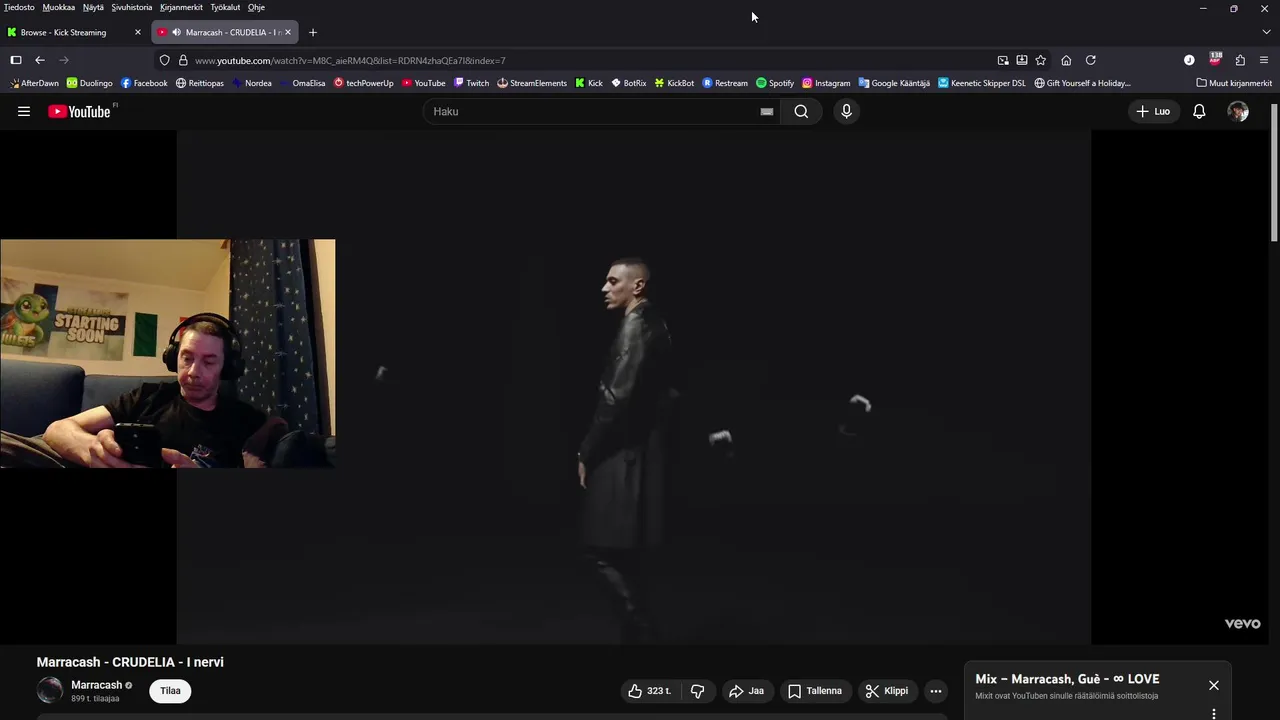This screenshot has height=720, width=1280.
Task: Expand the list all tabs chevron
Action: 1266,32
